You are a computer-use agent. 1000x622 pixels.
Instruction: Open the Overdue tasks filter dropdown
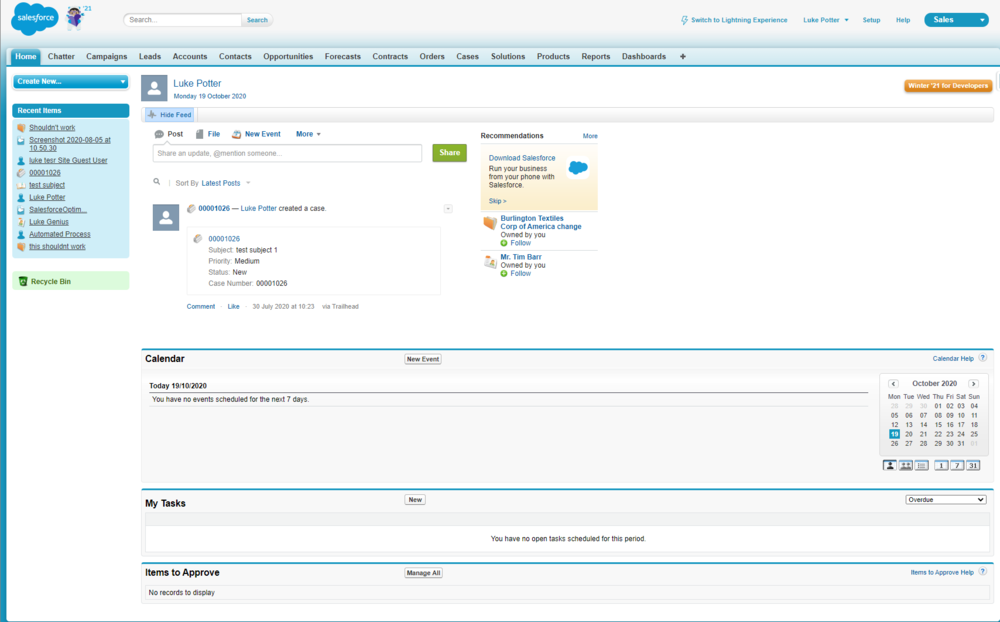point(946,500)
